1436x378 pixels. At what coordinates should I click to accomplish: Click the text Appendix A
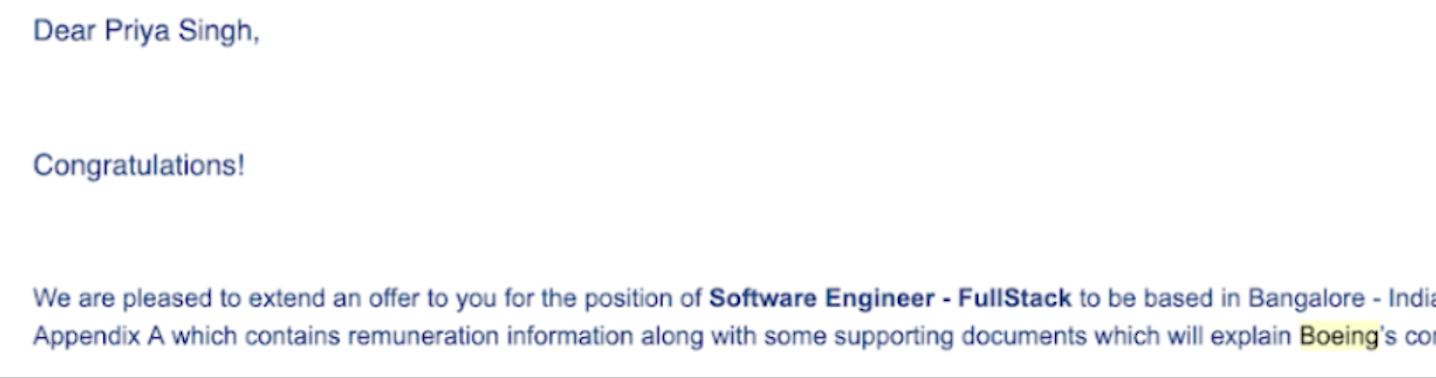tap(99, 337)
